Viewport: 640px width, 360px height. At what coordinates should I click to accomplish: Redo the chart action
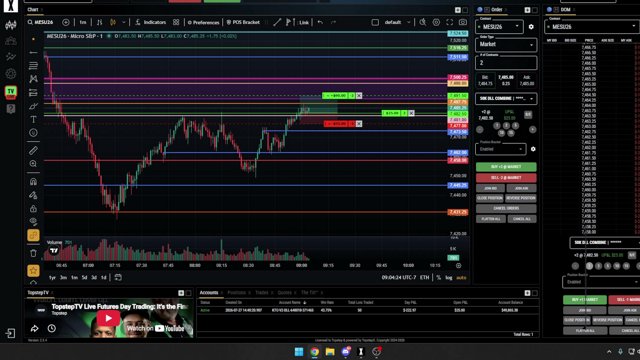click(x=333, y=22)
